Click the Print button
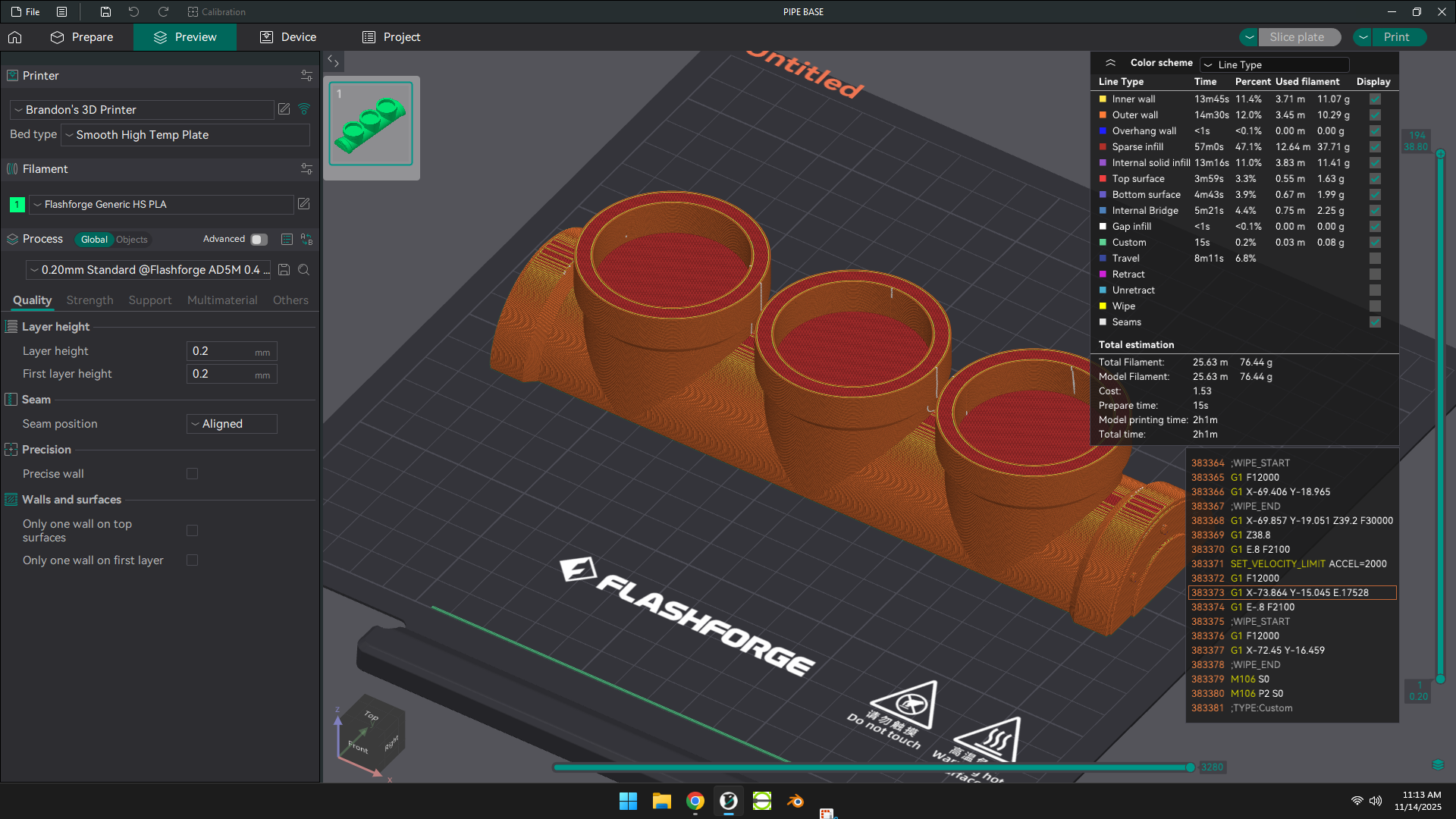The image size is (1456, 819). click(x=1399, y=37)
